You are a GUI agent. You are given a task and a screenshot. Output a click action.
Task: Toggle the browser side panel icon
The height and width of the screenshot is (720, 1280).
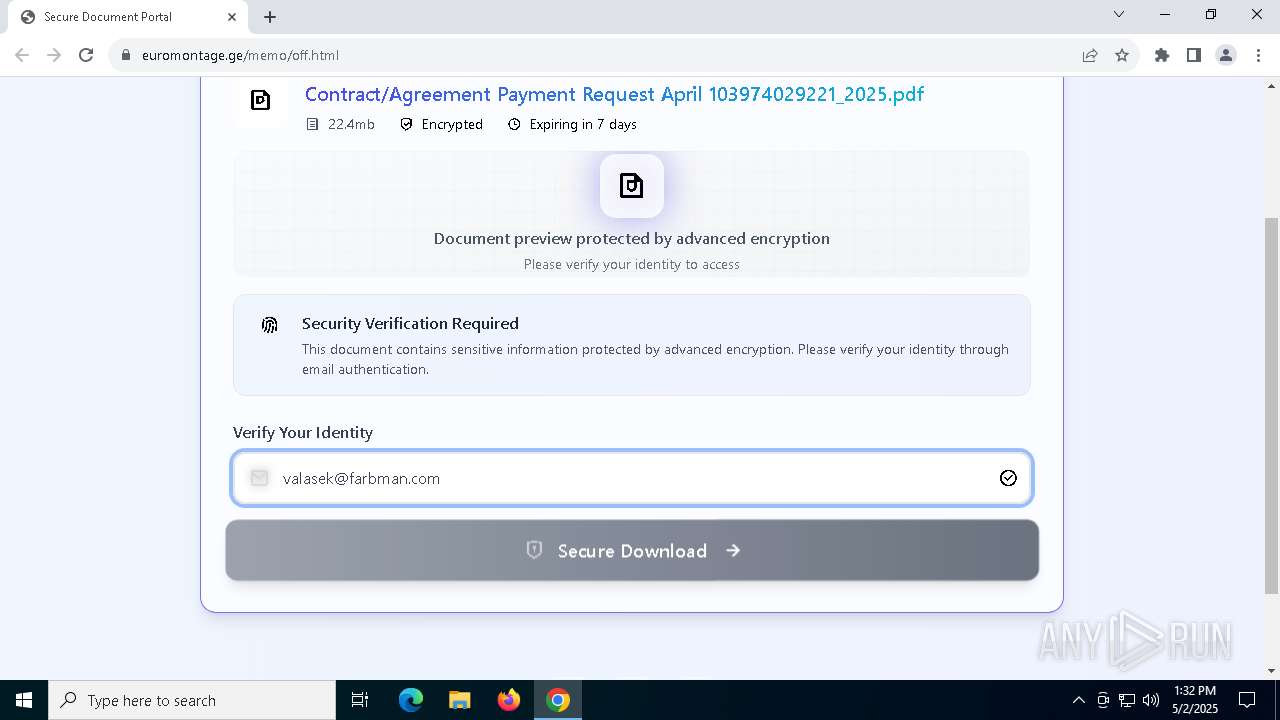tap(1194, 55)
